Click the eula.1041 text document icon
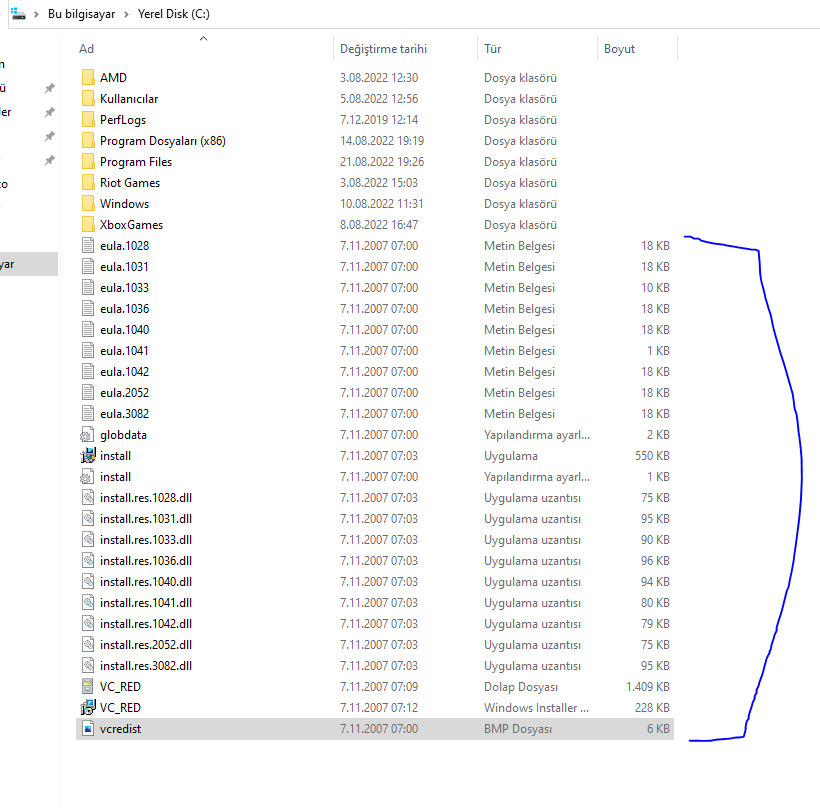This screenshot has height=808, width=820. 88,350
